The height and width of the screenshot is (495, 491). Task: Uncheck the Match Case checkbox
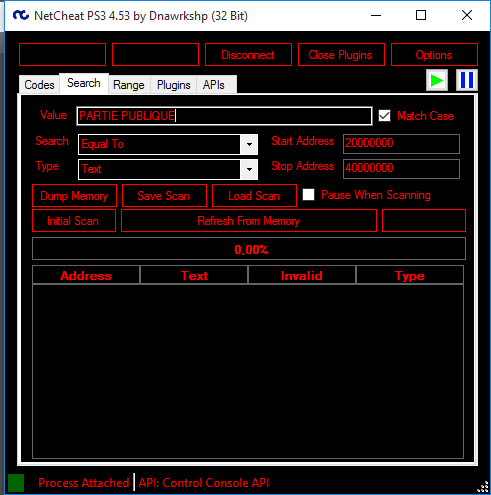point(384,116)
